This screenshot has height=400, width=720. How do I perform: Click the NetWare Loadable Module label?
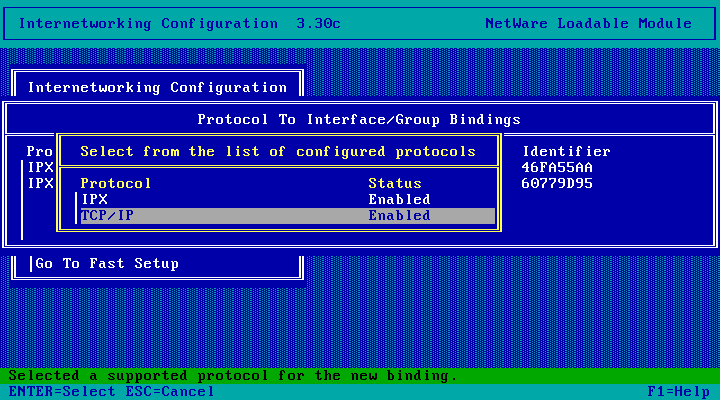coord(588,23)
